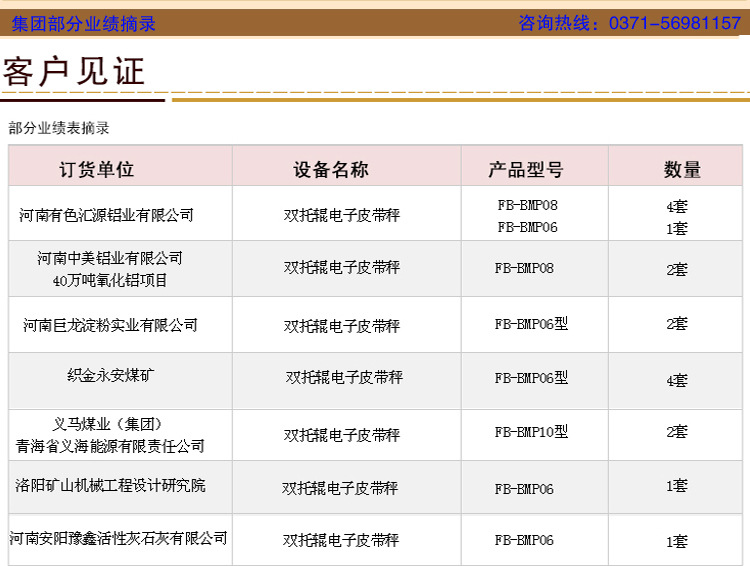Click 双托辊电子皮带秤 in 河南巨龙淀粉 row
The width and height of the screenshot is (750, 566).
click(342, 326)
